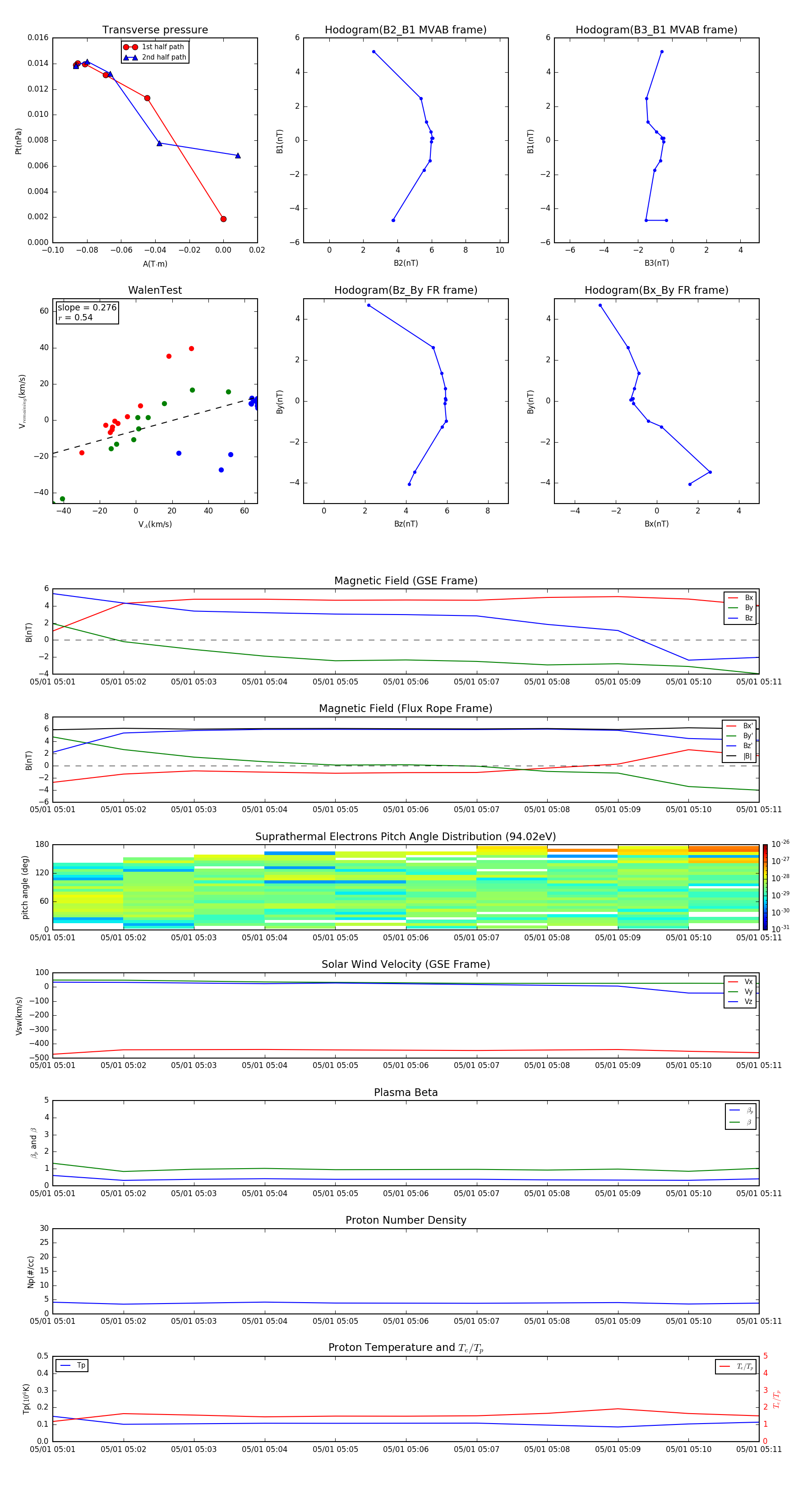The height and width of the screenshot is (1489, 812).
Task: Click the "B3(nT)" x-axis label
Action: (x=656, y=263)
